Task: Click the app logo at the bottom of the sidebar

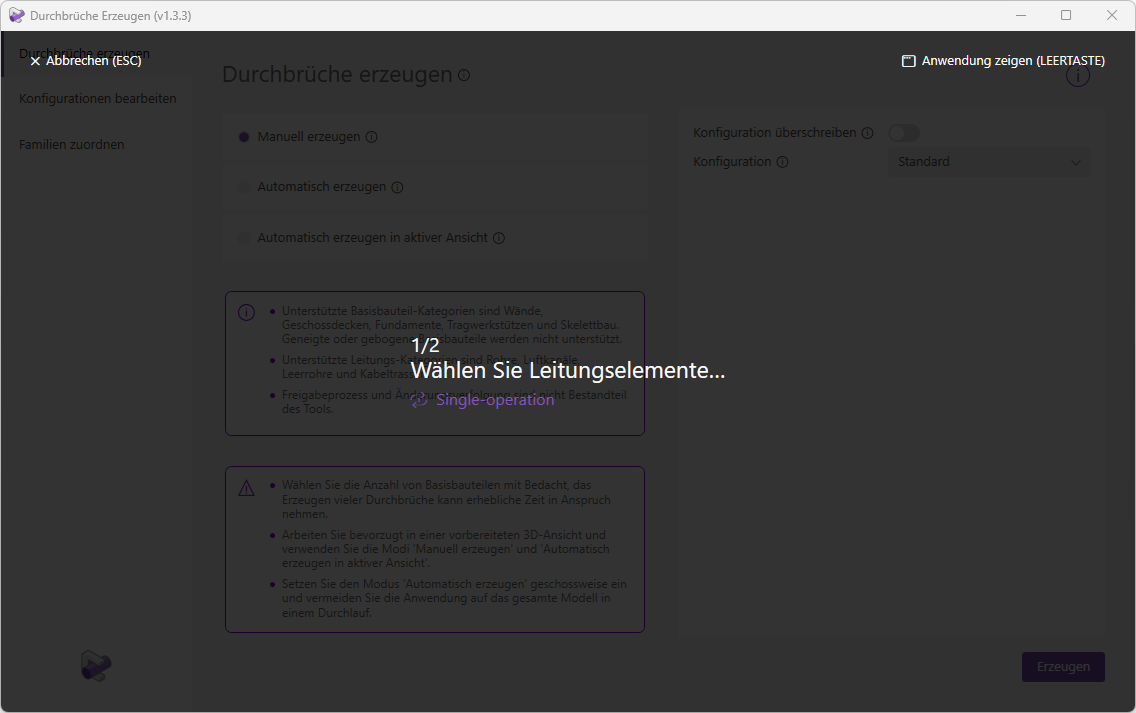Action: (95, 666)
